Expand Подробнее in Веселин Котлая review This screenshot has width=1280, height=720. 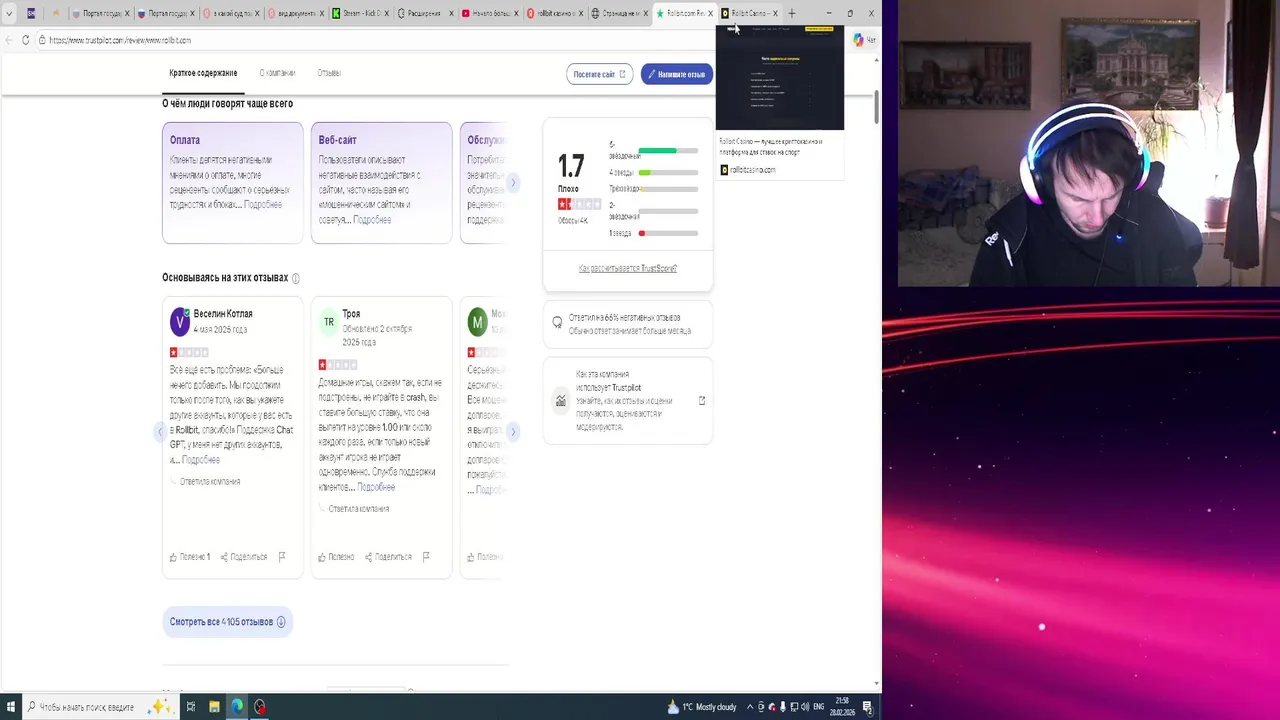pos(201,460)
